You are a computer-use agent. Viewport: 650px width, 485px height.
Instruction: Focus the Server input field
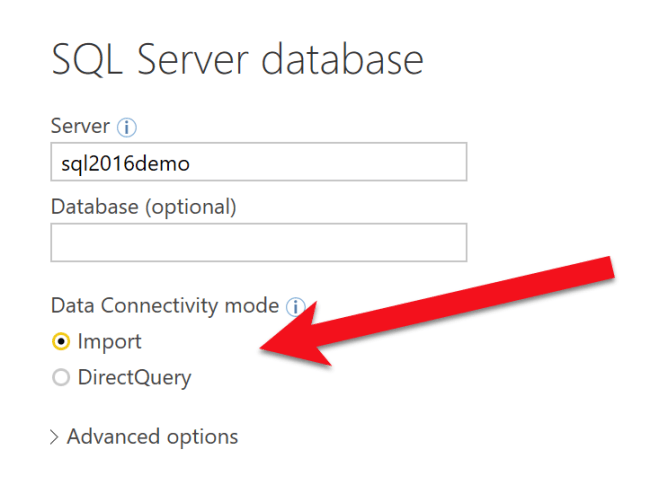(x=258, y=162)
